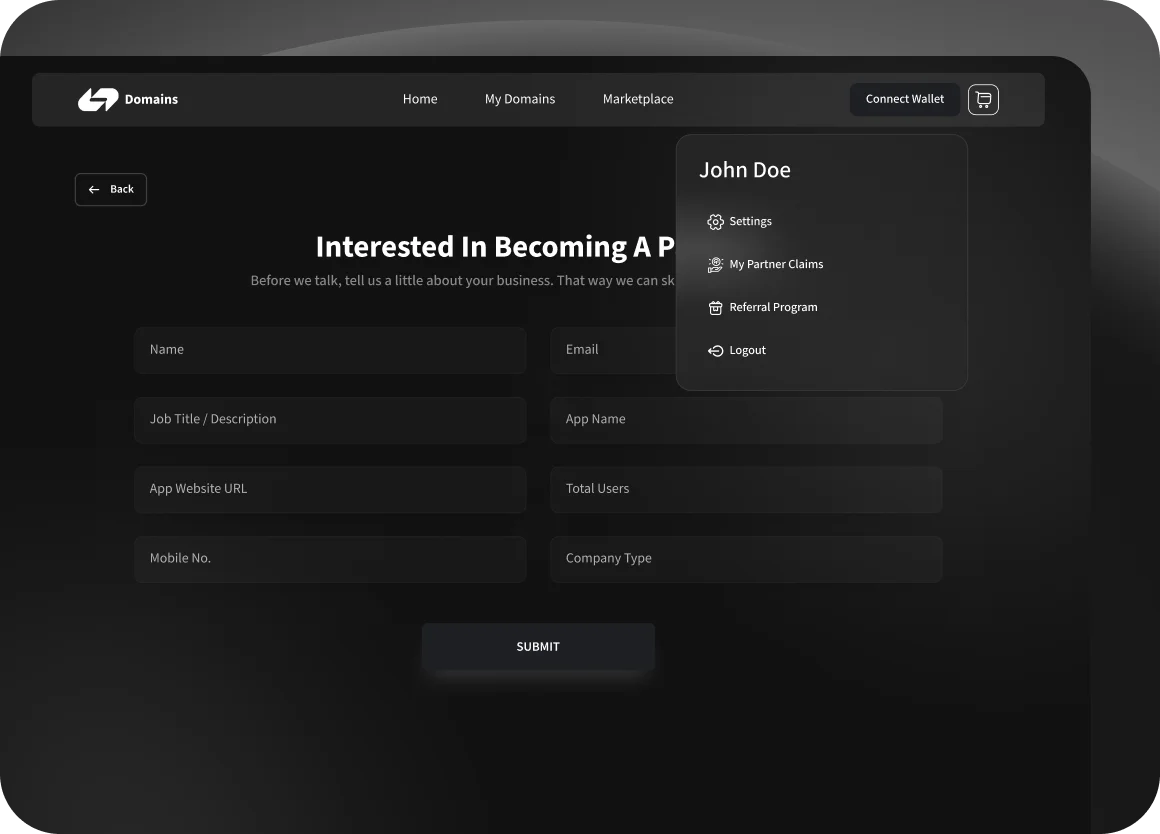The image size is (1160, 834).
Task: Click the Email input field
Action: click(612, 350)
